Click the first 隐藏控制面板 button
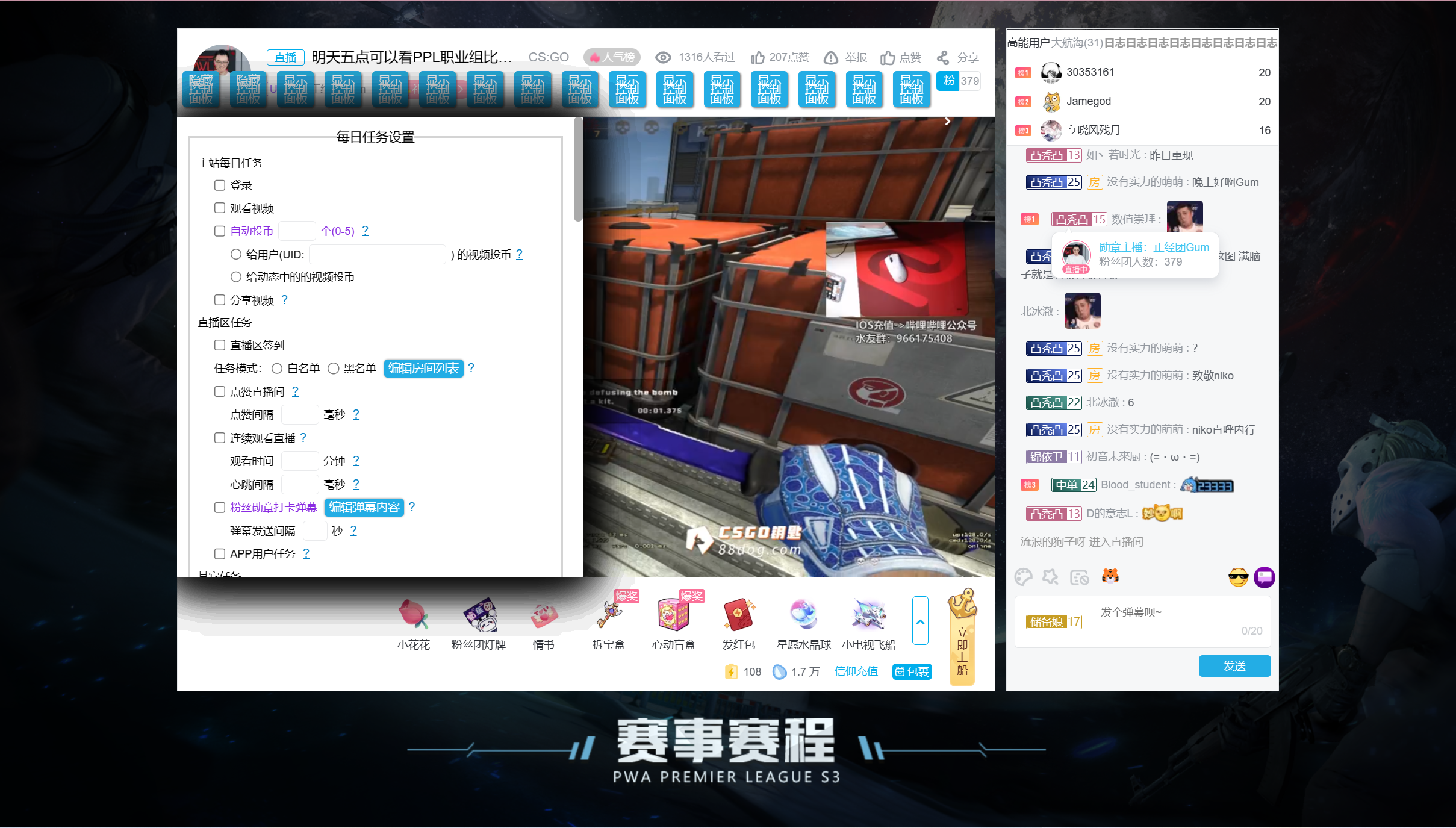1456x828 pixels. pyautogui.click(x=201, y=89)
